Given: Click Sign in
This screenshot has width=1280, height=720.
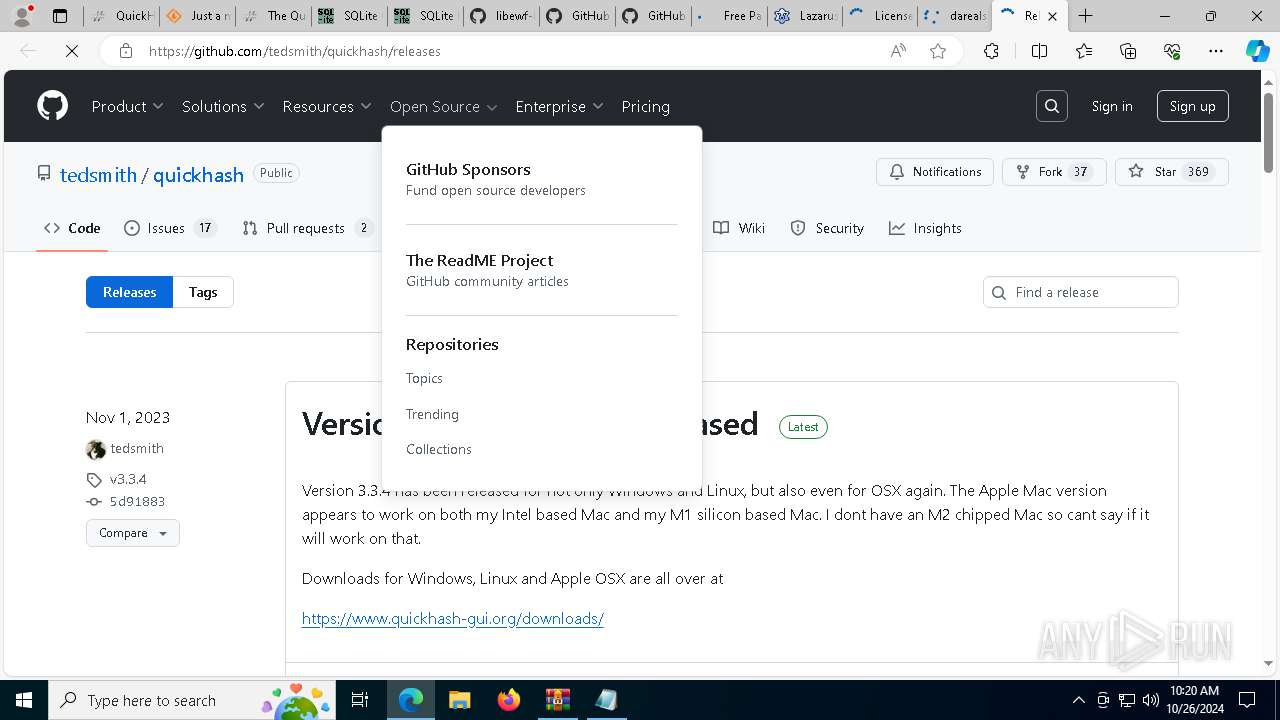Looking at the screenshot, I should [1112, 106].
